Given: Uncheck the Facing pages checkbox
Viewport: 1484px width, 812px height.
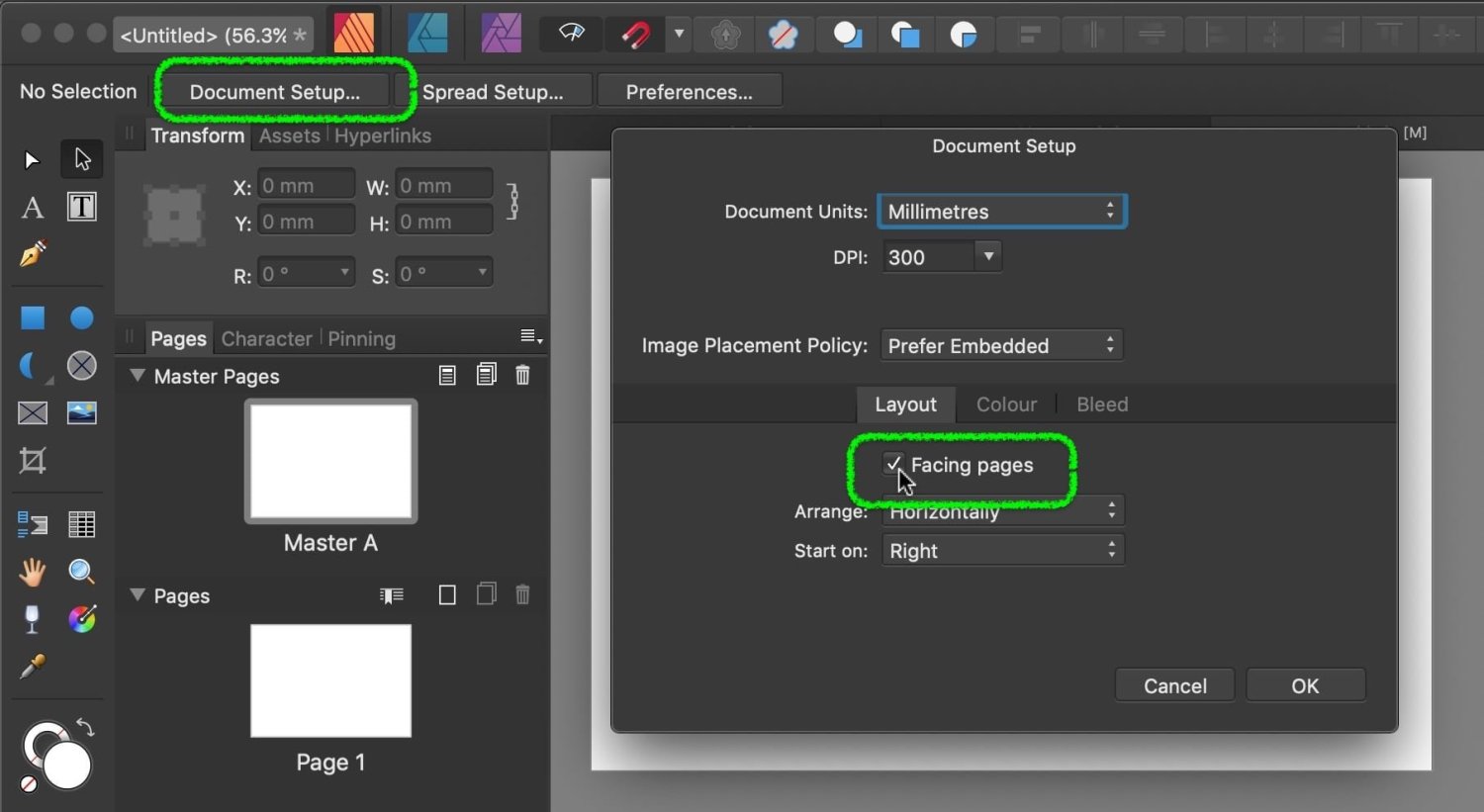Looking at the screenshot, I should coord(893,464).
